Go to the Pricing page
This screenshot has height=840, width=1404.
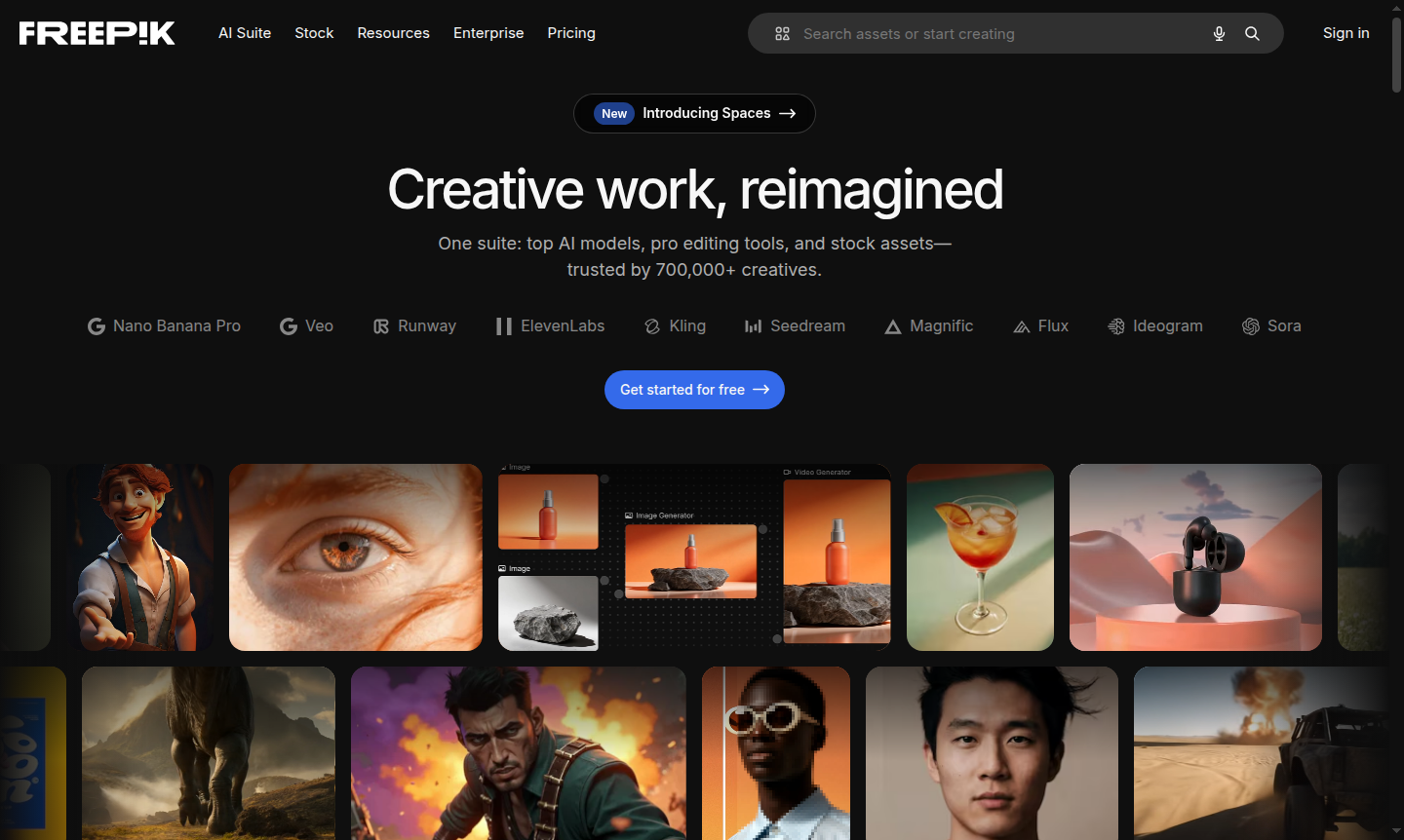pyautogui.click(x=571, y=33)
